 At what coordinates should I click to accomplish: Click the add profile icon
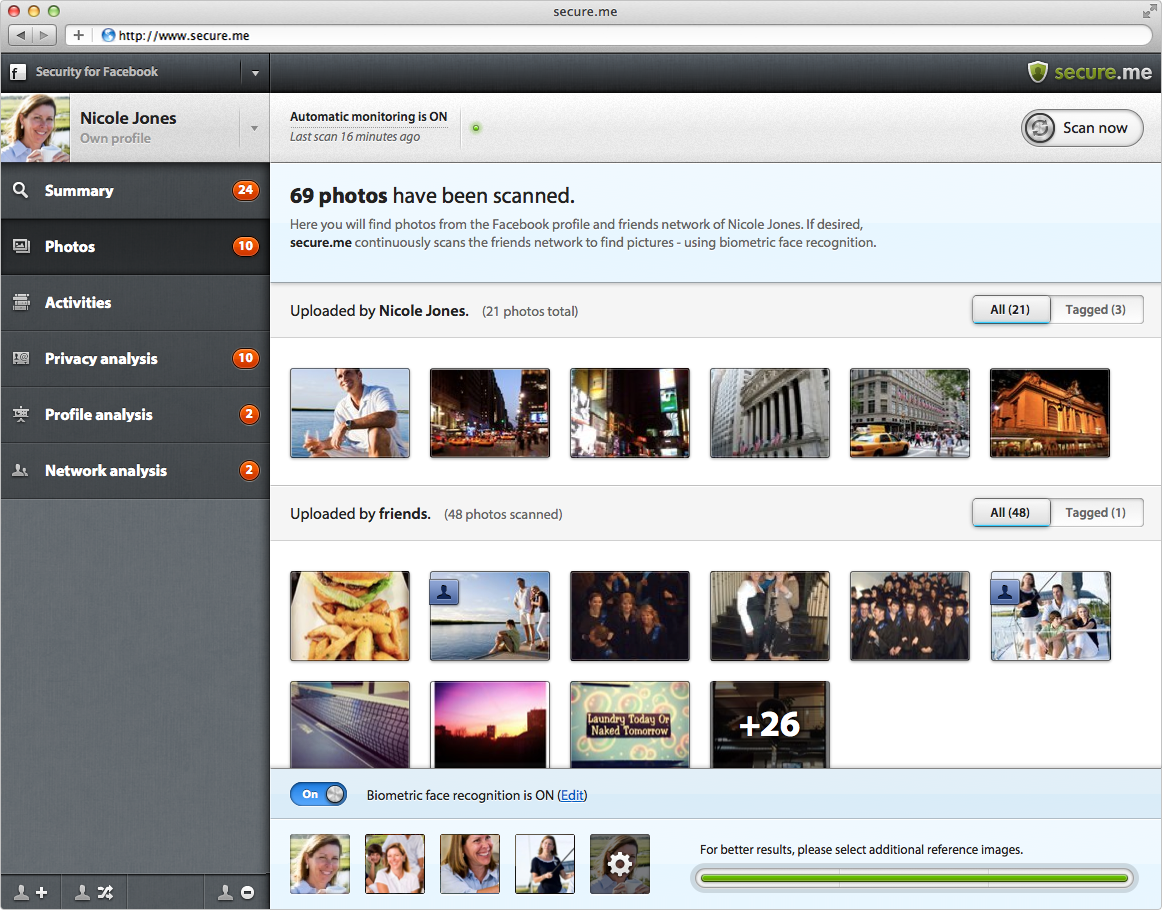31,892
